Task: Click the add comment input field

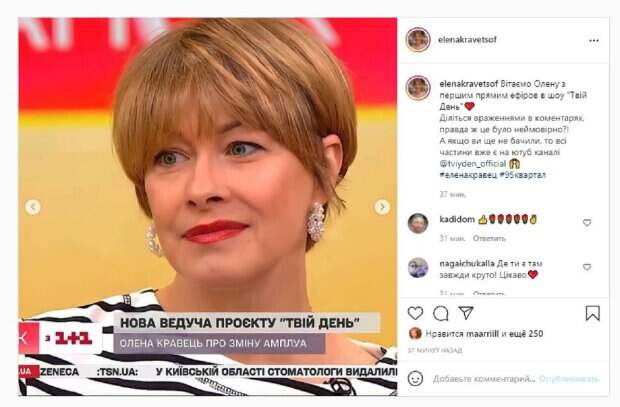Action: [484, 379]
